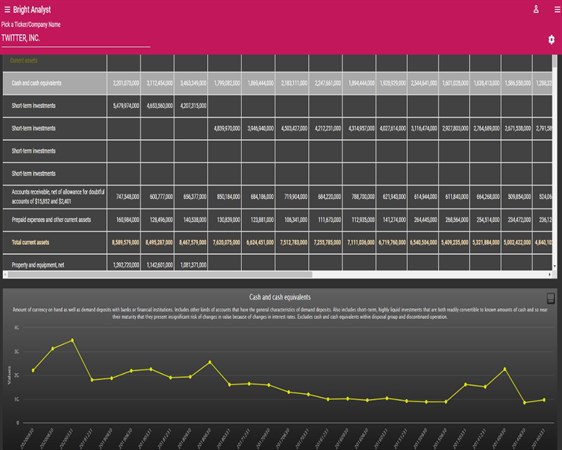This screenshot has width=562, height=450.
Task: Click the vertical scrollbar down arrow
Action: (x=555, y=266)
